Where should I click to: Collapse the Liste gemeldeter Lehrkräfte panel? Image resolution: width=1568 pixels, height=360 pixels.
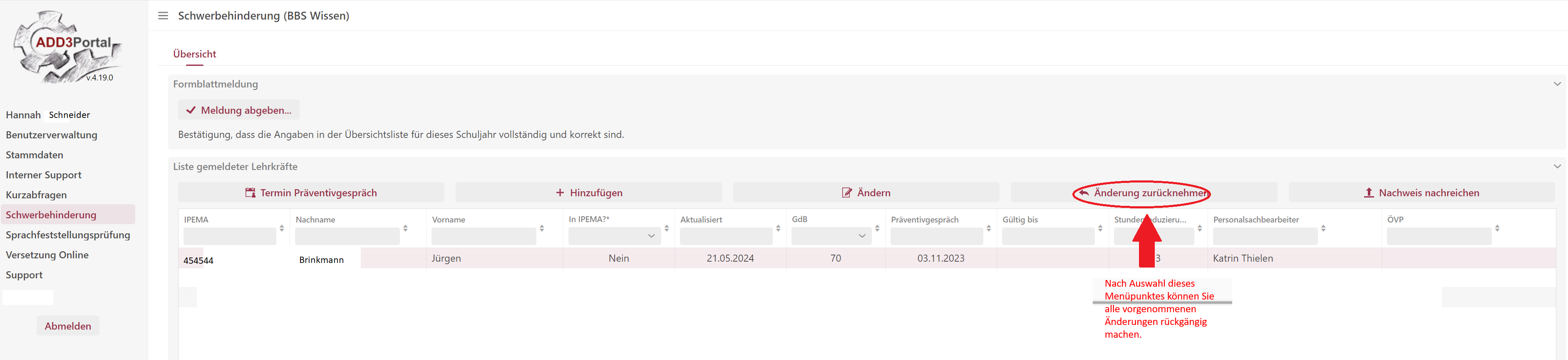pos(1557,166)
